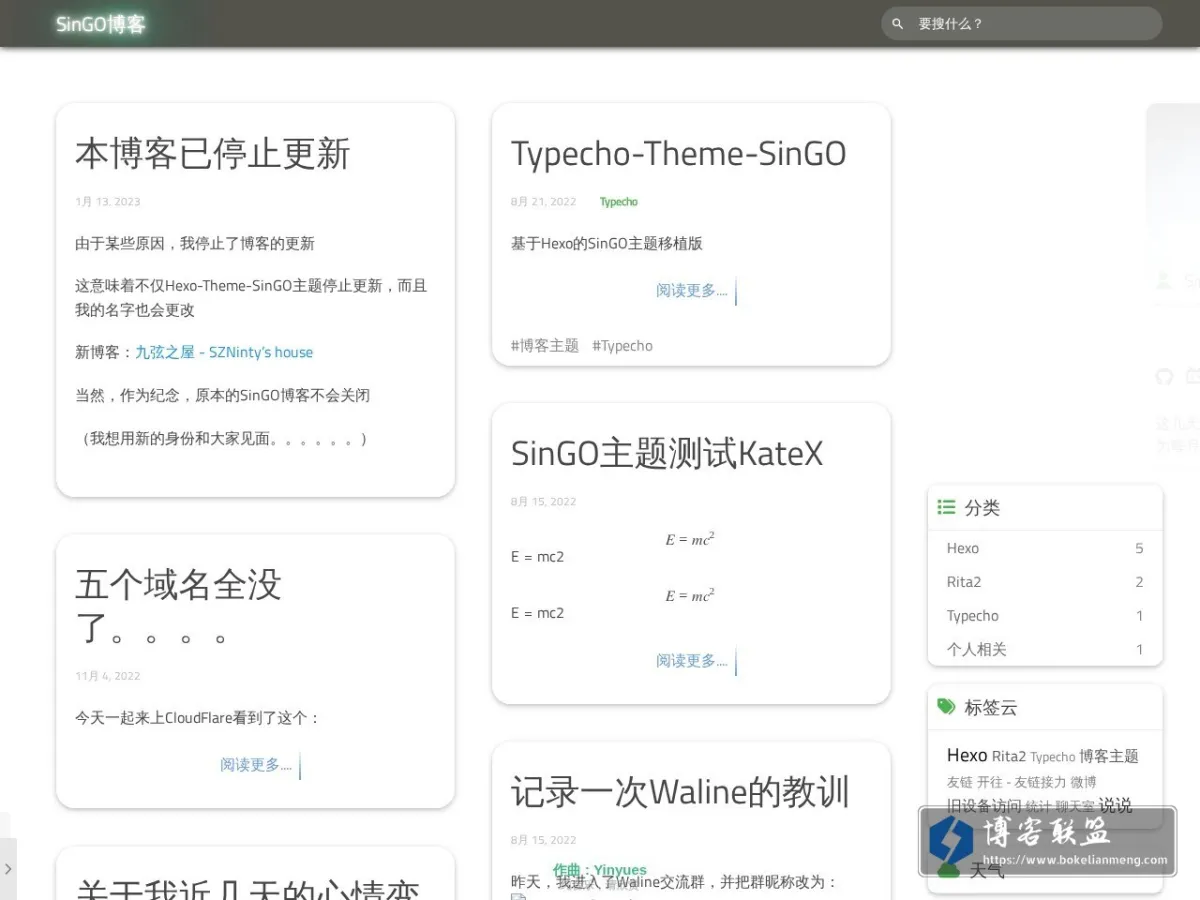Open the post 五个域名全没了
This screenshot has height=900, width=1200.
(x=179, y=606)
